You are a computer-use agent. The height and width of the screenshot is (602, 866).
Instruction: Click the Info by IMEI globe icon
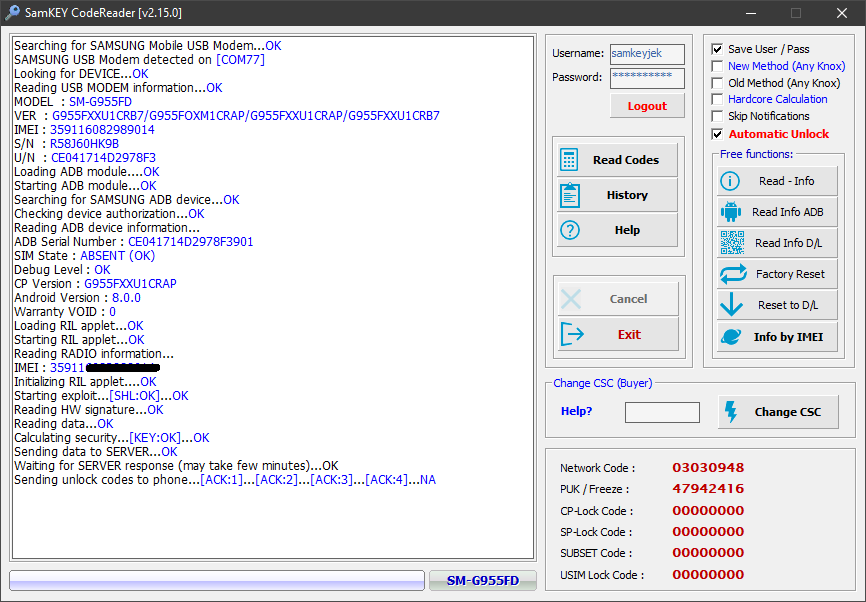pyautogui.click(x=731, y=336)
